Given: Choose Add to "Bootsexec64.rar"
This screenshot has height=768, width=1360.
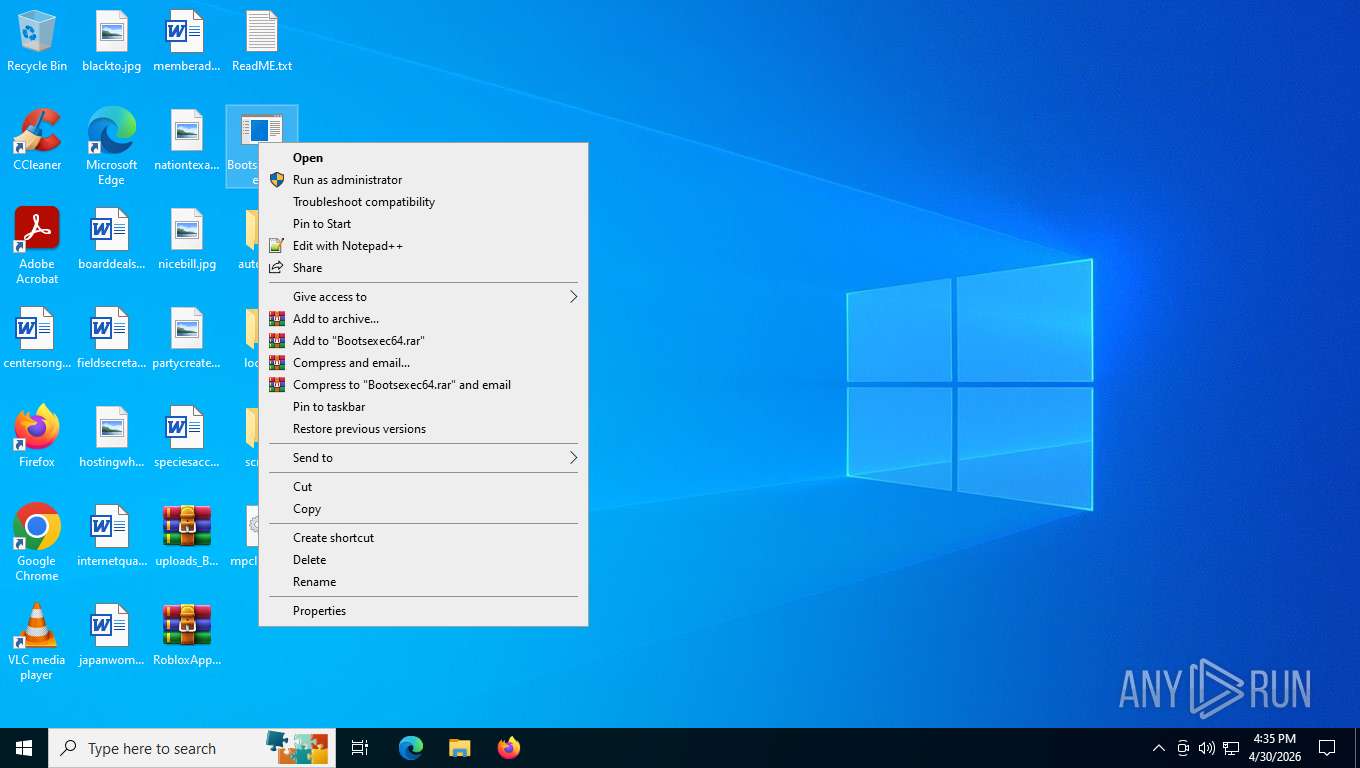Looking at the screenshot, I should pyautogui.click(x=424, y=341).
